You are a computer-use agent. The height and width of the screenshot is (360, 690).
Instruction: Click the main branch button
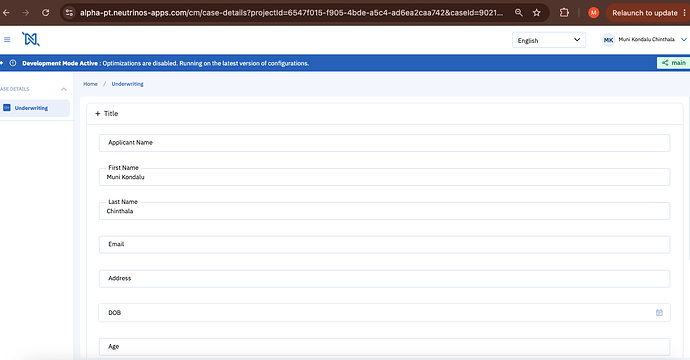(673, 63)
